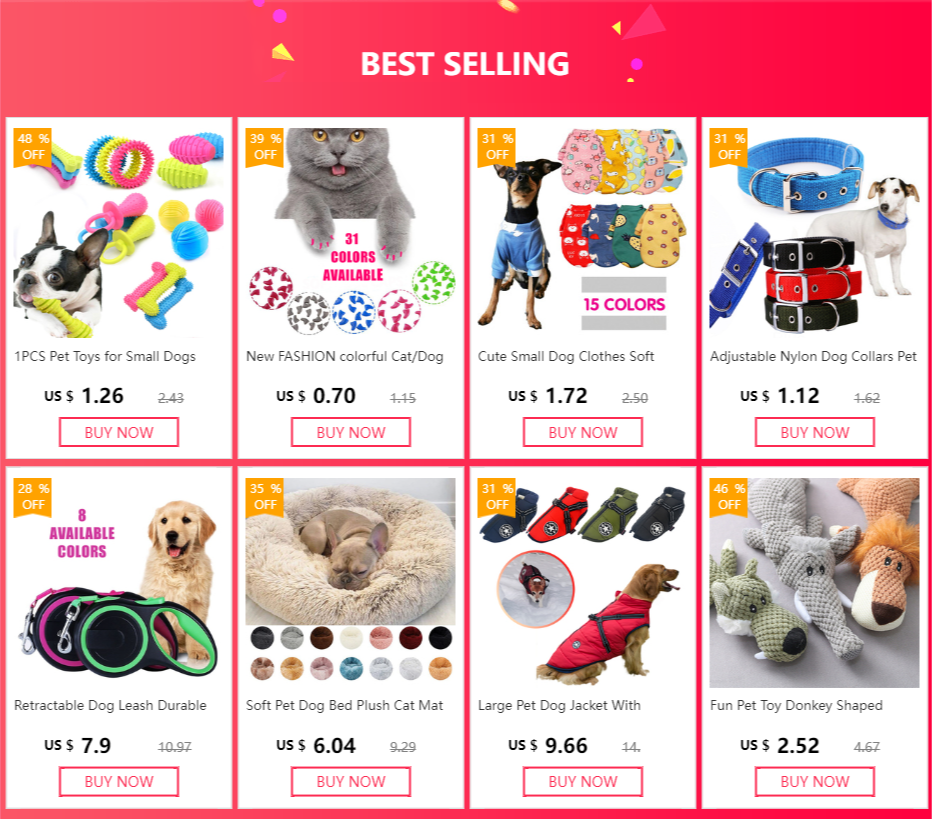Click the US $ 9.66 price on dog jacket
Image resolution: width=932 pixels, height=819 pixels.
pos(547,745)
